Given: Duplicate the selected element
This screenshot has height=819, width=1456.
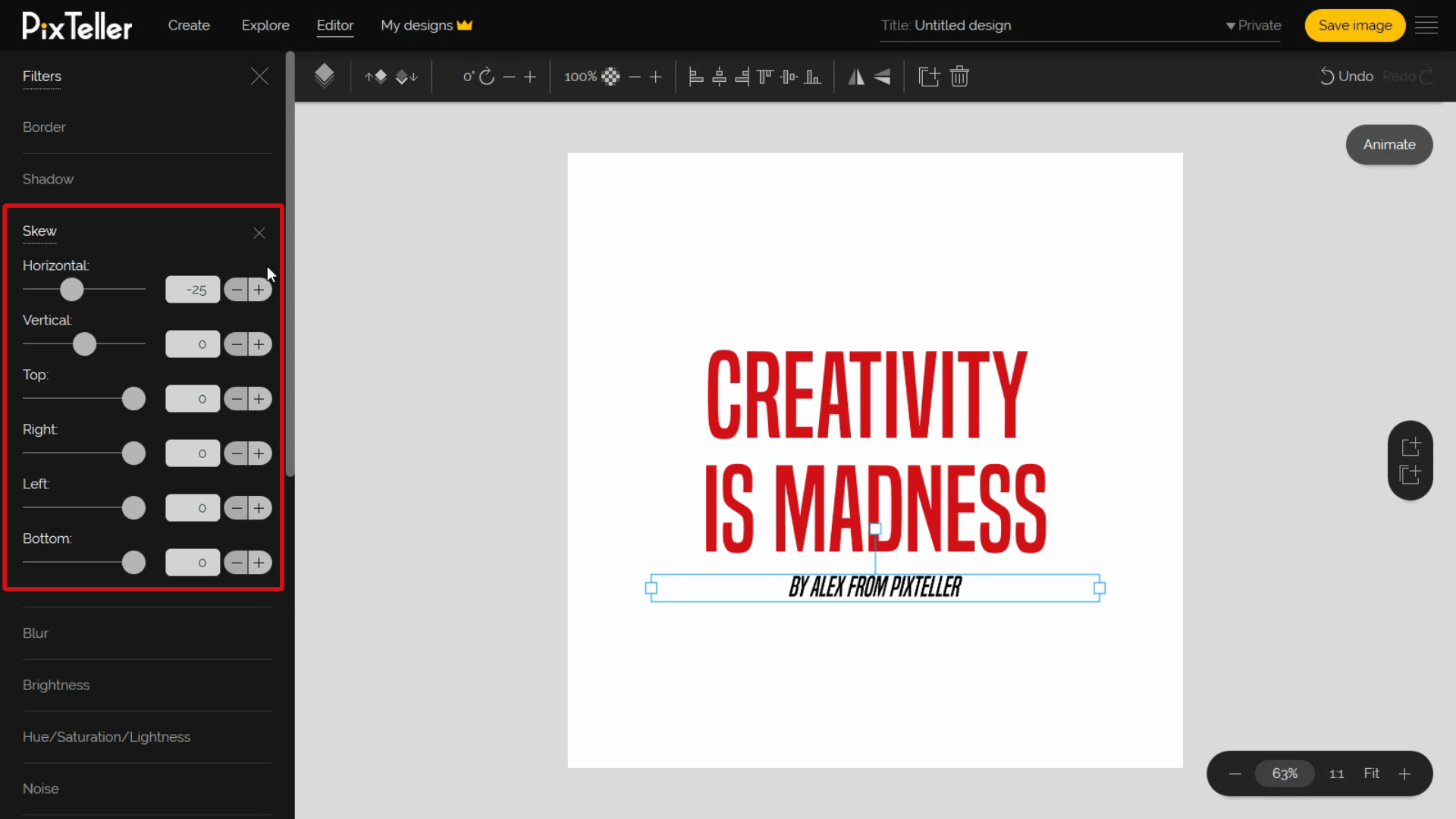Looking at the screenshot, I should (929, 77).
